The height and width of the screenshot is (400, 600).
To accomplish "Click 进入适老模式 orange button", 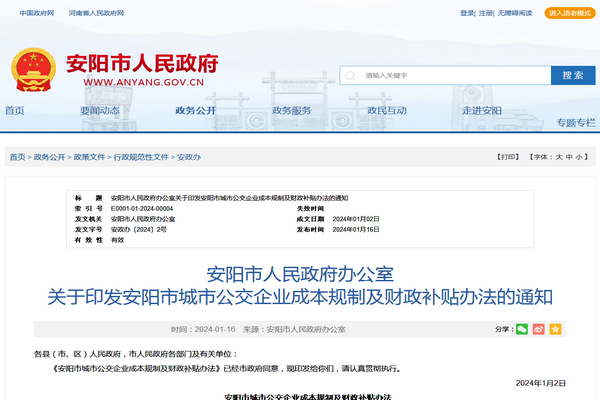I will tap(568, 13).
